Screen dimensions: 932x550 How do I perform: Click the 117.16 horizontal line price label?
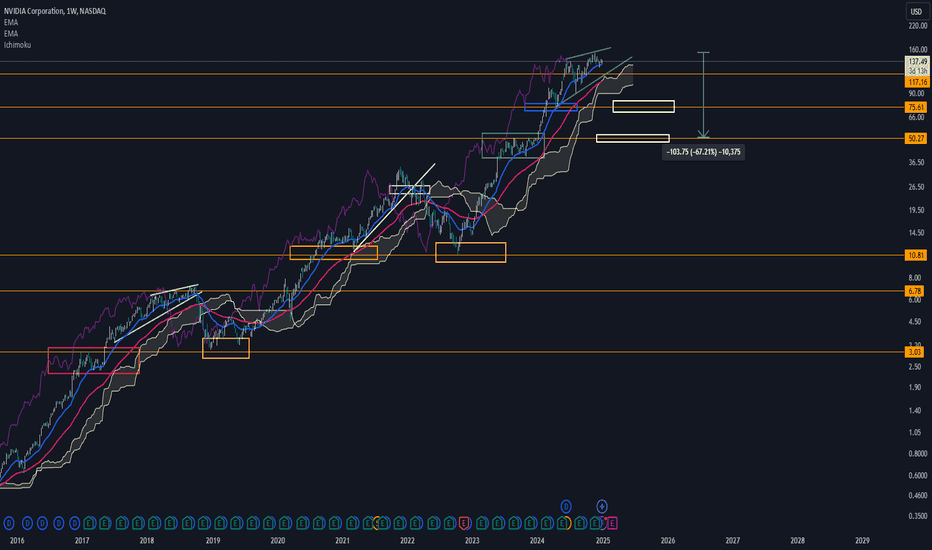(917, 82)
